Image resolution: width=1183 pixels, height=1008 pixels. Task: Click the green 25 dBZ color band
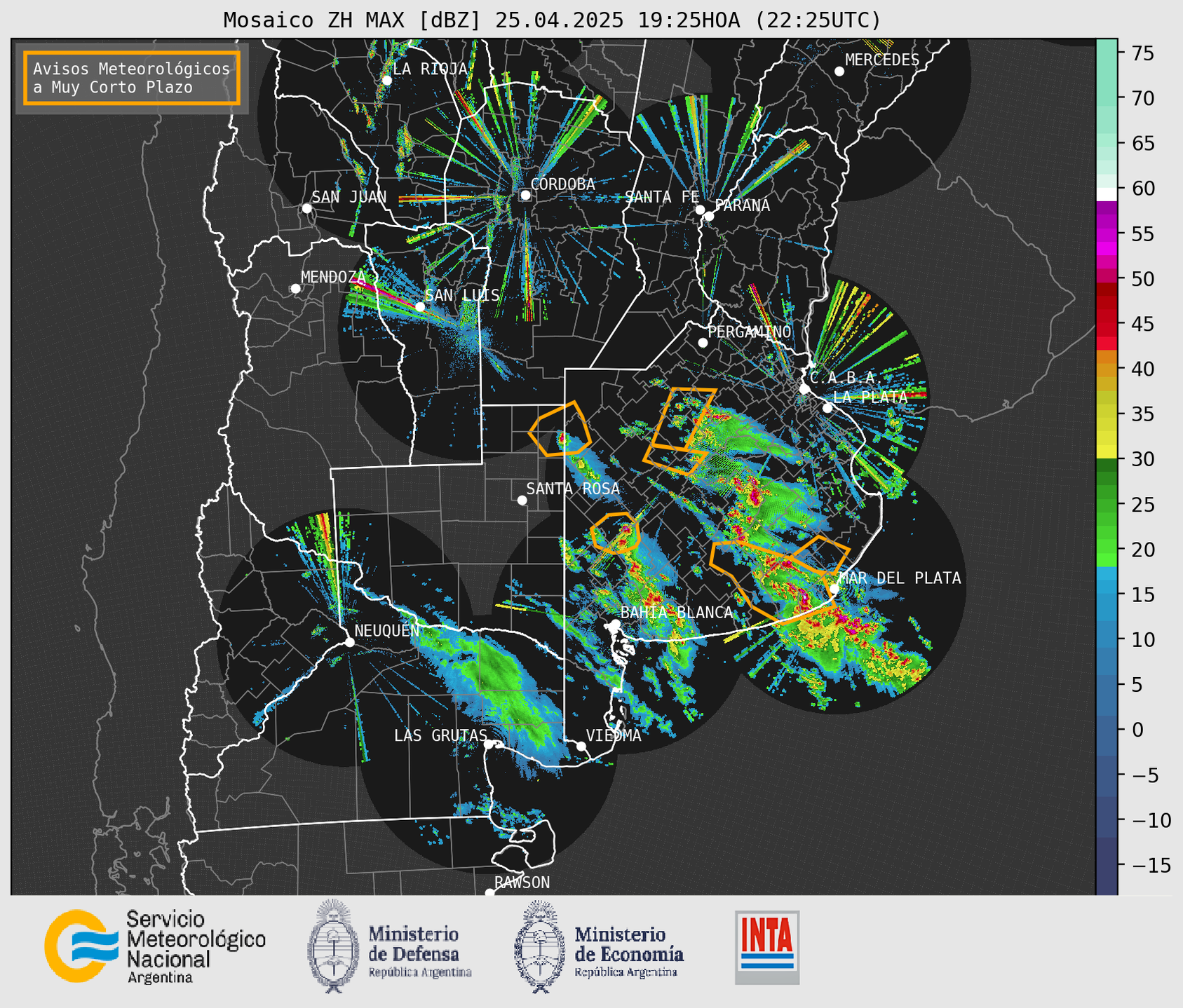coord(1107,504)
